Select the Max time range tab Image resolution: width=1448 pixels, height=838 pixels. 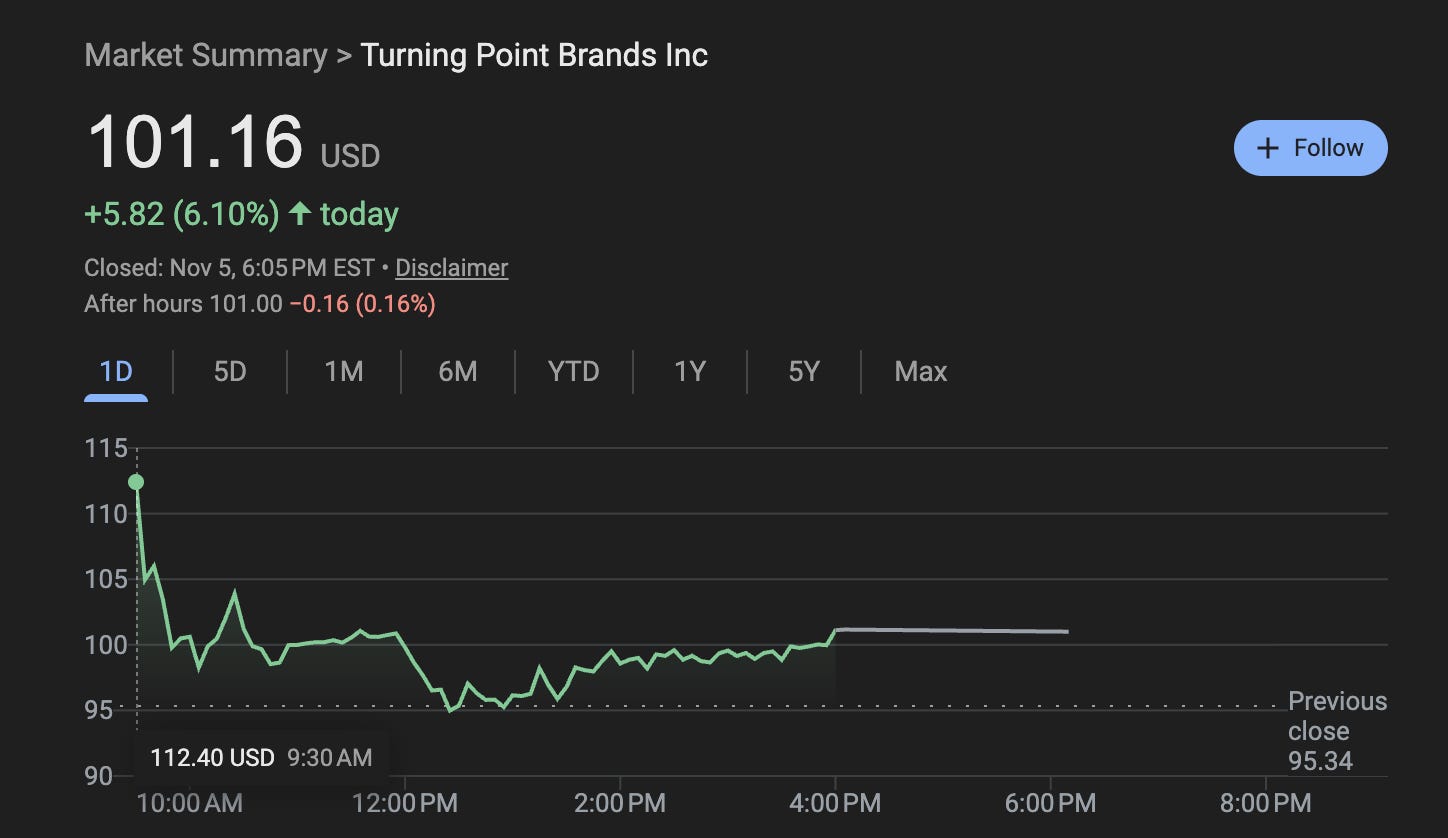pos(921,372)
